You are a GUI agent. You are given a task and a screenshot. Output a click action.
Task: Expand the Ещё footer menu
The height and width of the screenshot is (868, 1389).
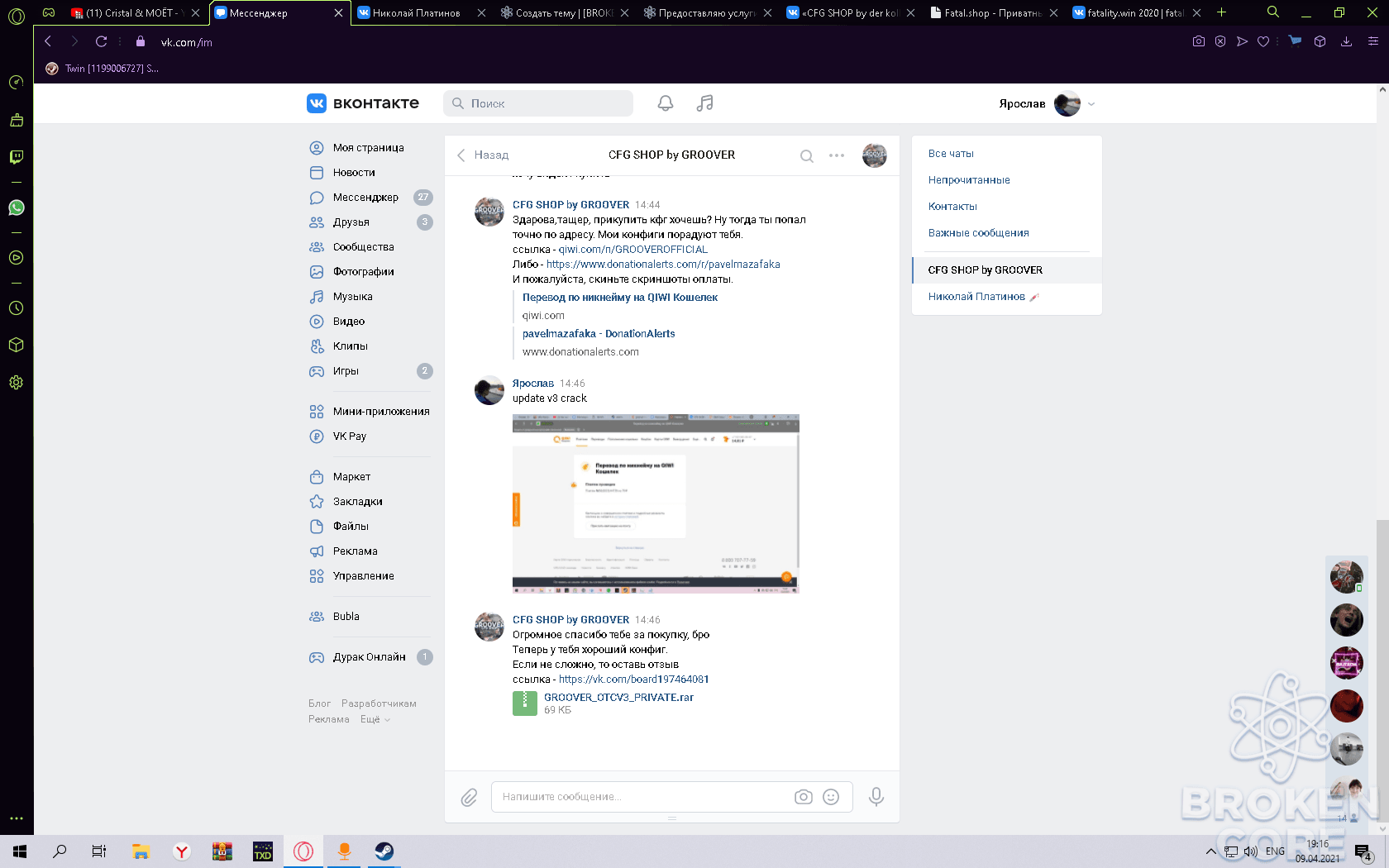[x=375, y=719]
